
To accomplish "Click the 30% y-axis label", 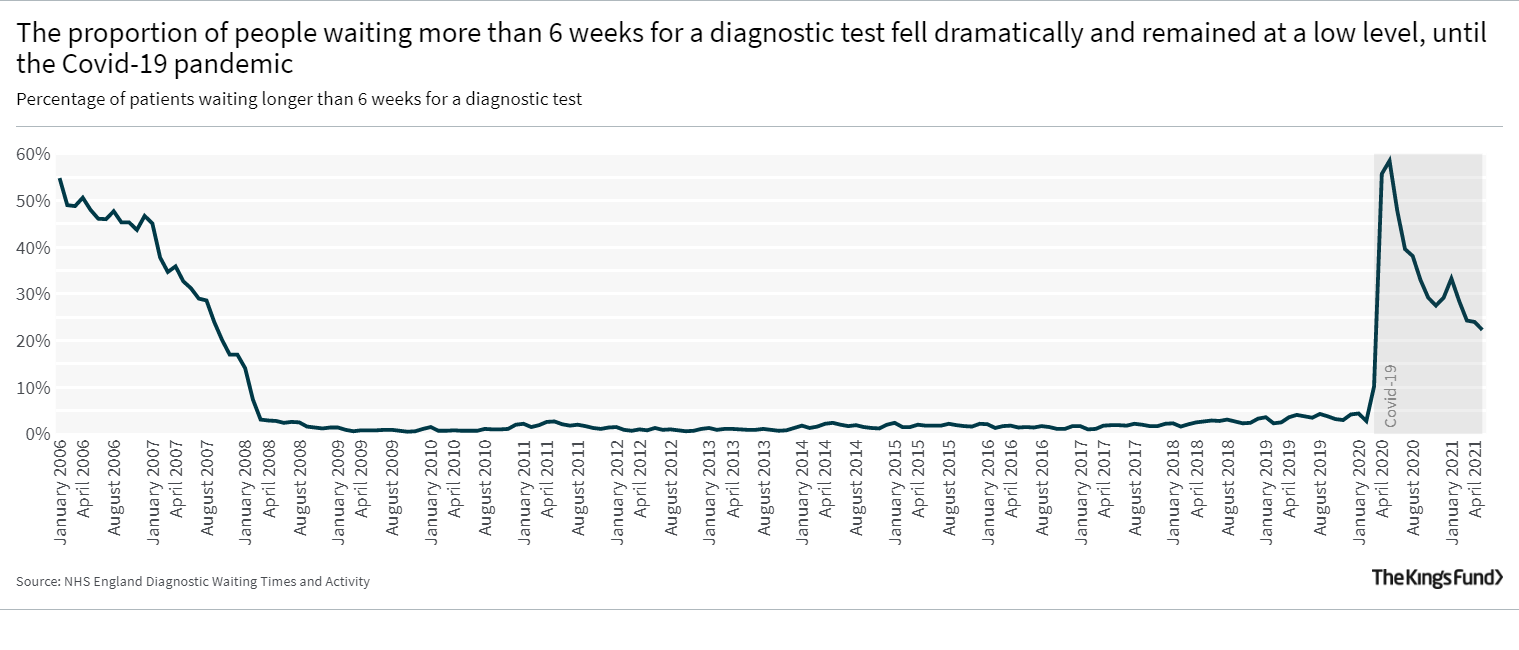I will click(33, 294).
